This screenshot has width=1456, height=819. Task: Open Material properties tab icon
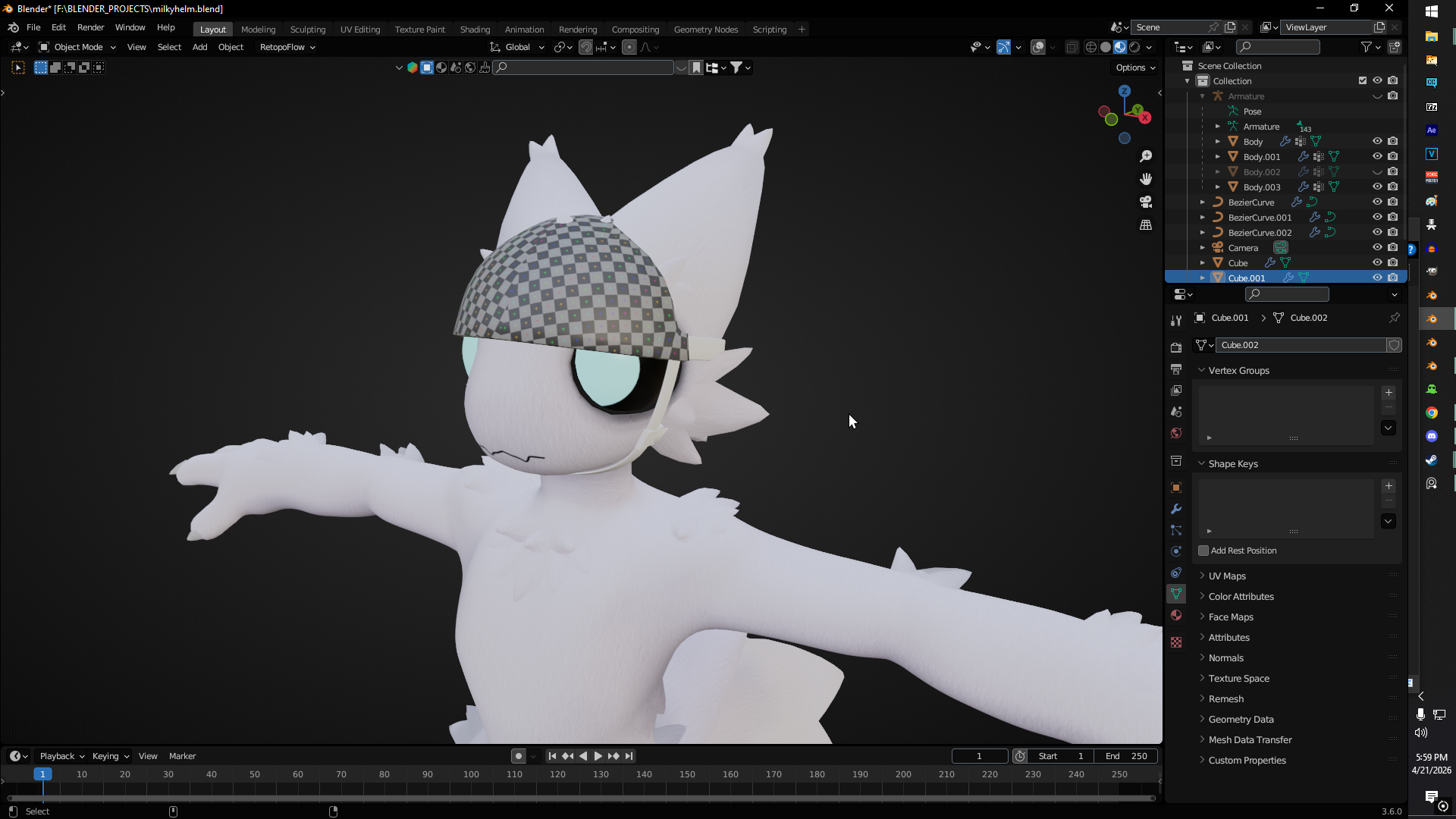pos(1176,615)
